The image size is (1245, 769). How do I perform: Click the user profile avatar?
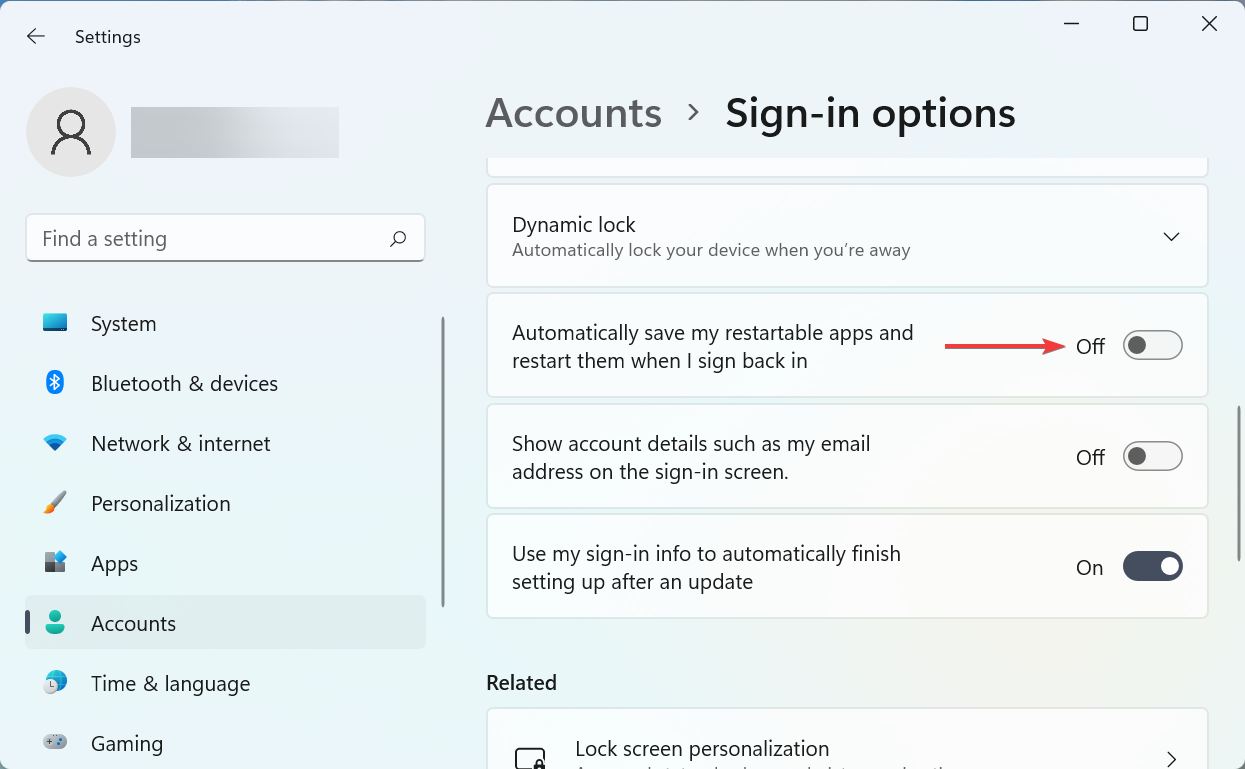(x=71, y=131)
